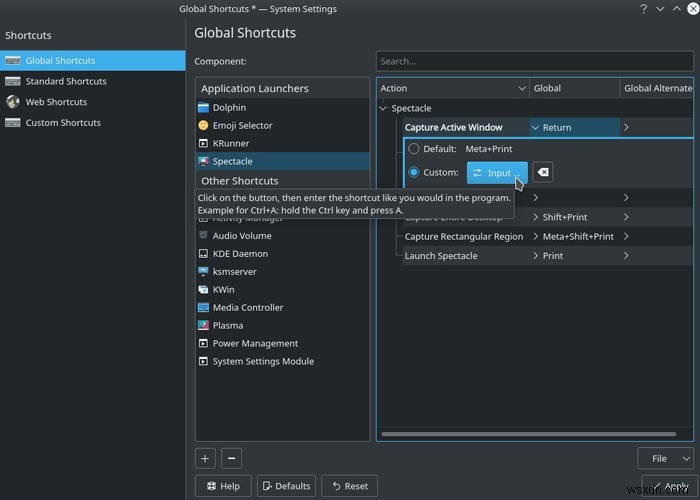Open Global Shortcuts section

click(92, 60)
